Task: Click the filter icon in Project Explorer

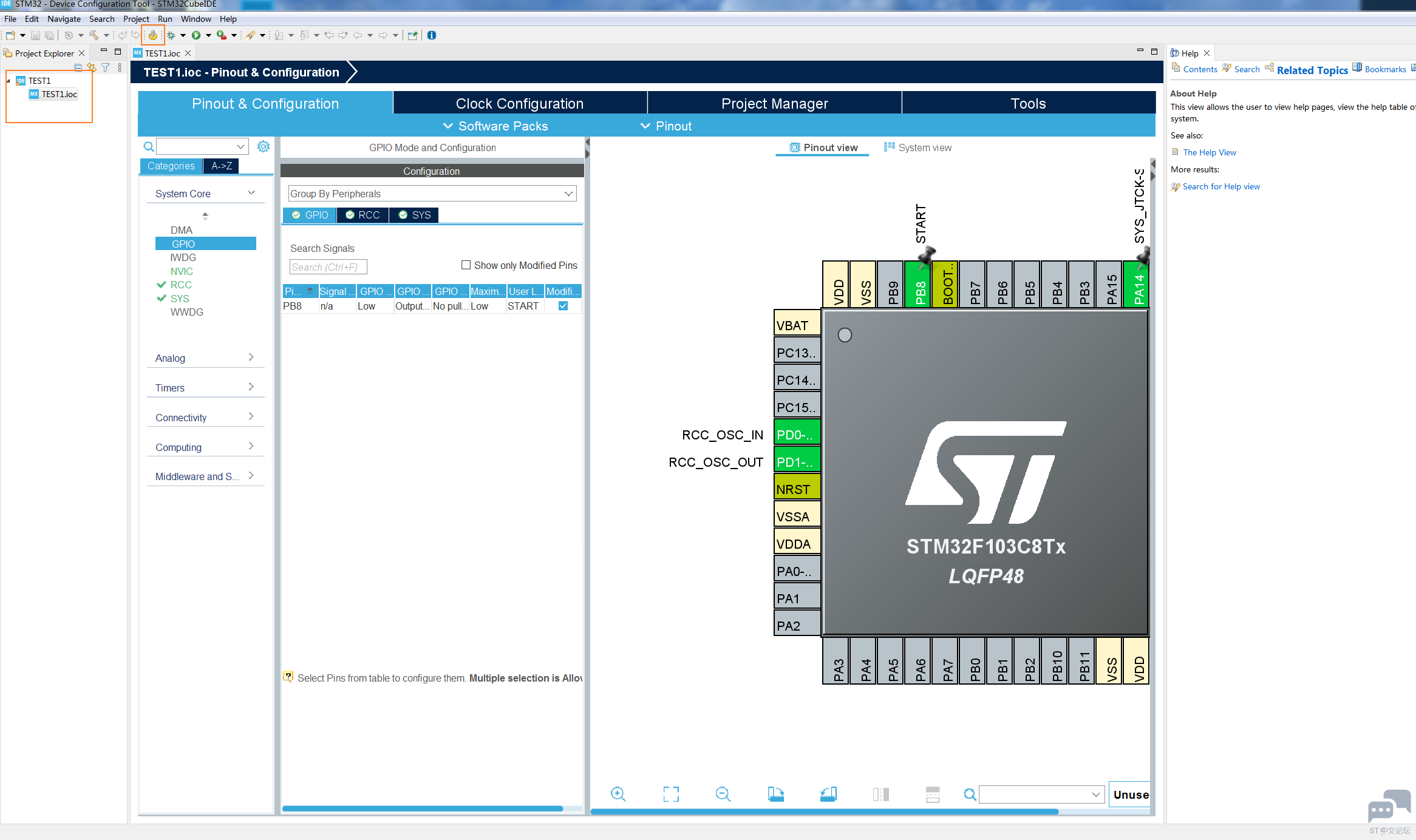Action: point(106,67)
